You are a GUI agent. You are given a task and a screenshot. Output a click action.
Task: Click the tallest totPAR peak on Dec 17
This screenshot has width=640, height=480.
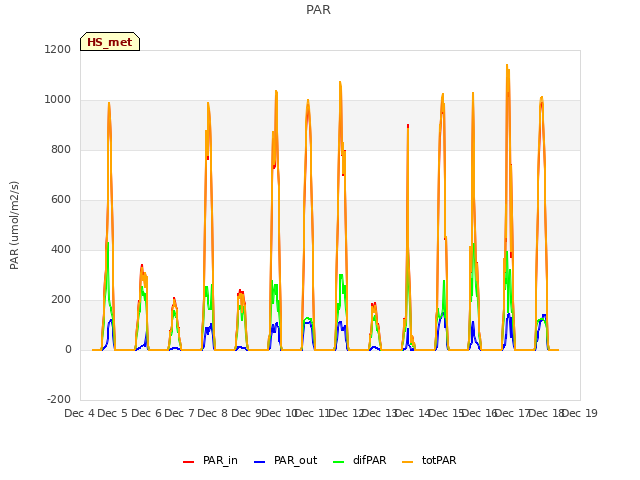(x=507, y=65)
